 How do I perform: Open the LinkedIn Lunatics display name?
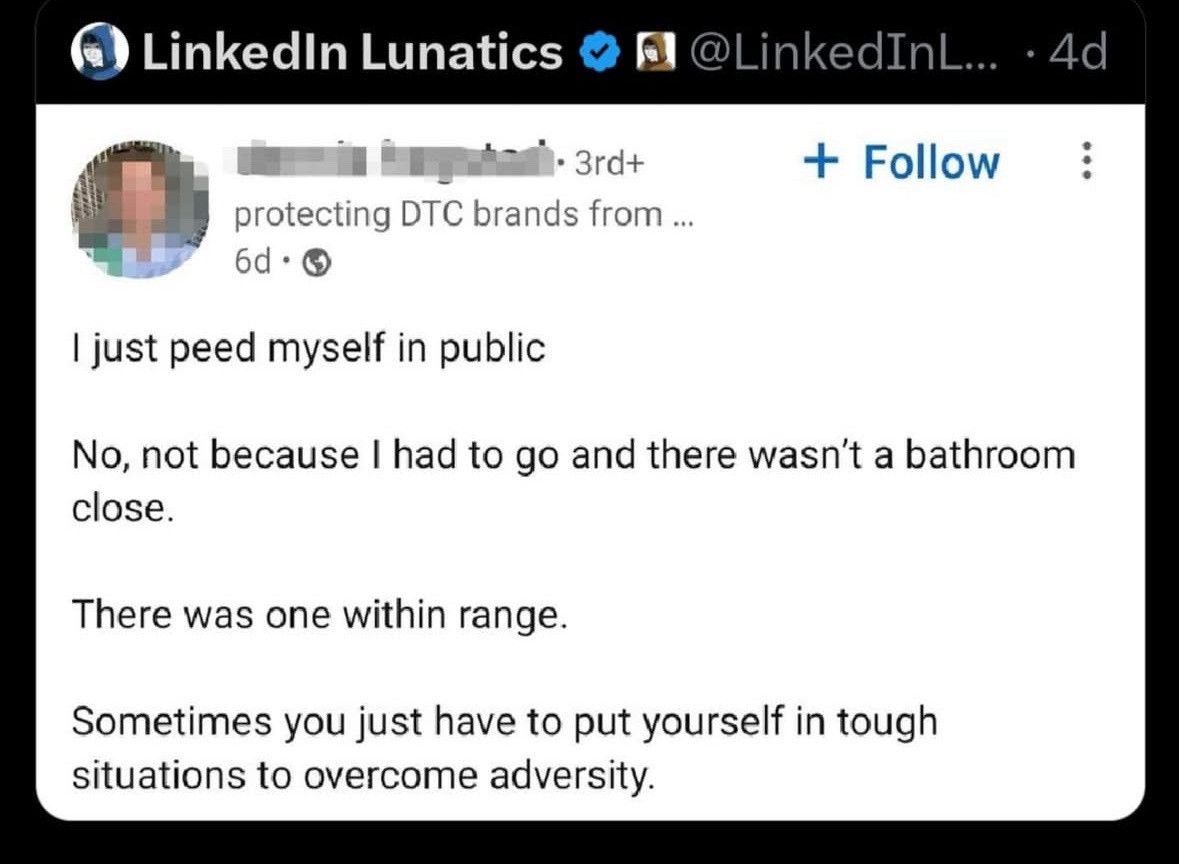click(352, 53)
